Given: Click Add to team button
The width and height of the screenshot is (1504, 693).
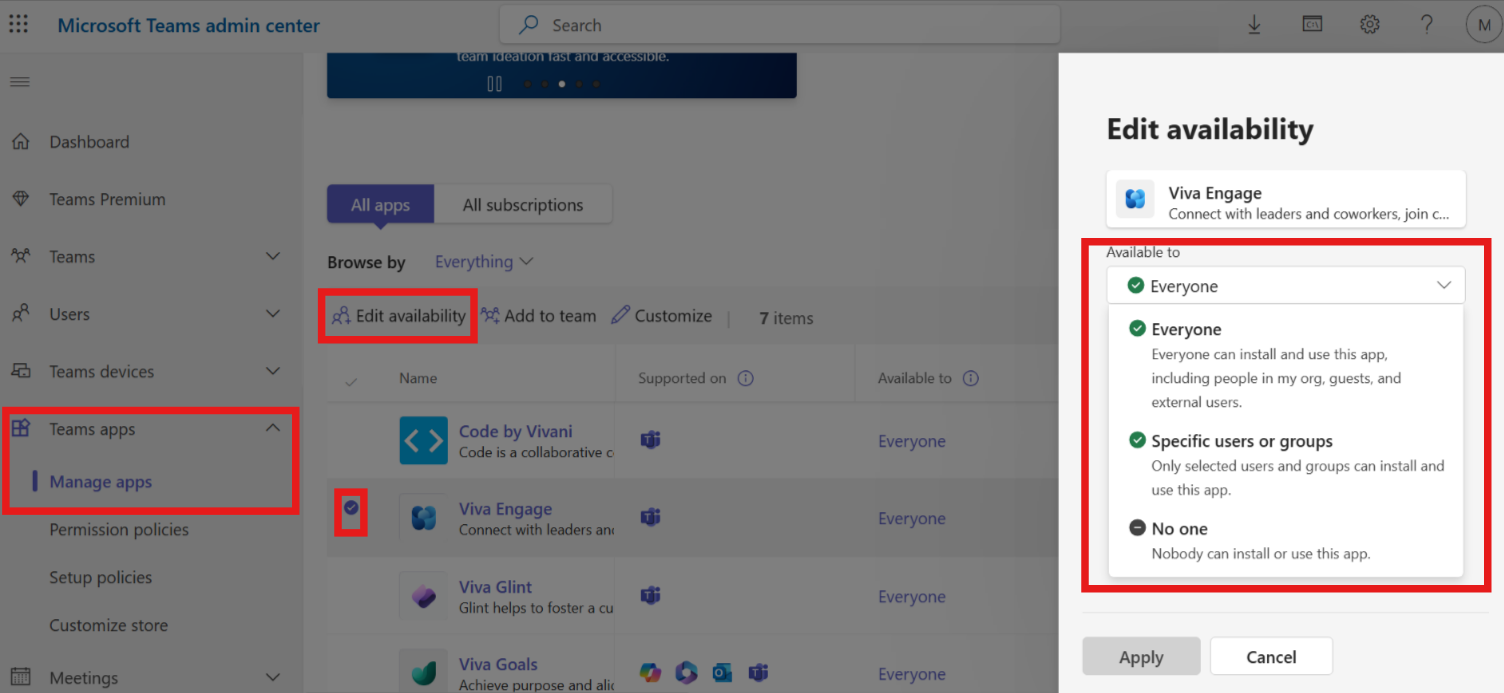Looking at the screenshot, I should point(539,316).
